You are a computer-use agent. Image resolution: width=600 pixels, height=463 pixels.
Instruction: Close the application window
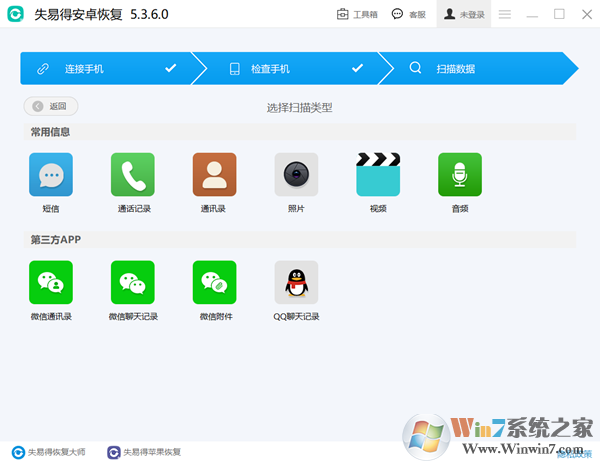point(587,14)
